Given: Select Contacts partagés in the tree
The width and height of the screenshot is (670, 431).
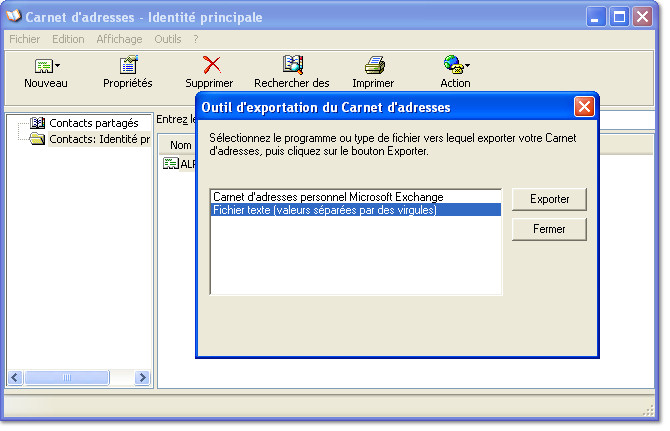Looking at the screenshot, I should point(94,123).
